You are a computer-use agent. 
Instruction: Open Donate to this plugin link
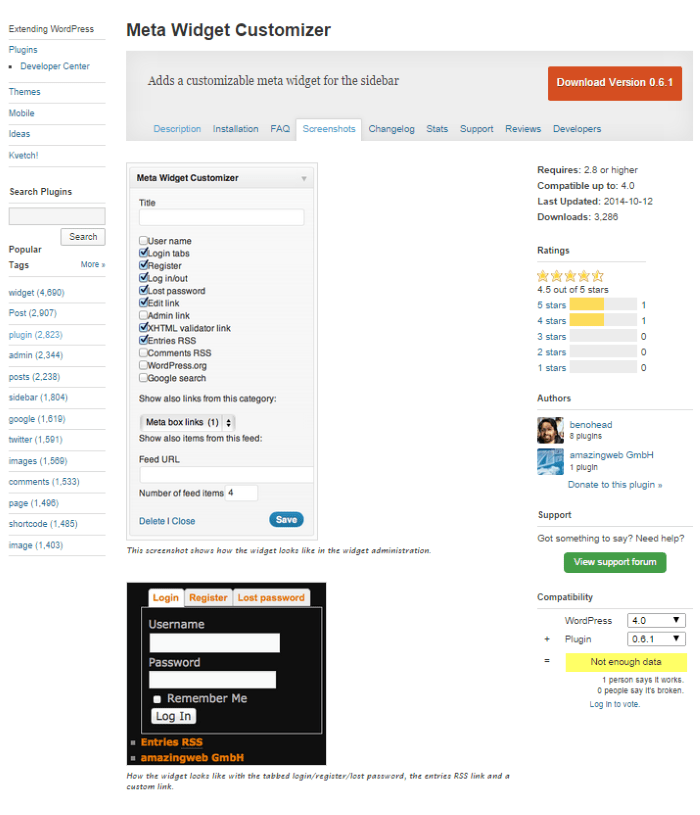click(615, 485)
